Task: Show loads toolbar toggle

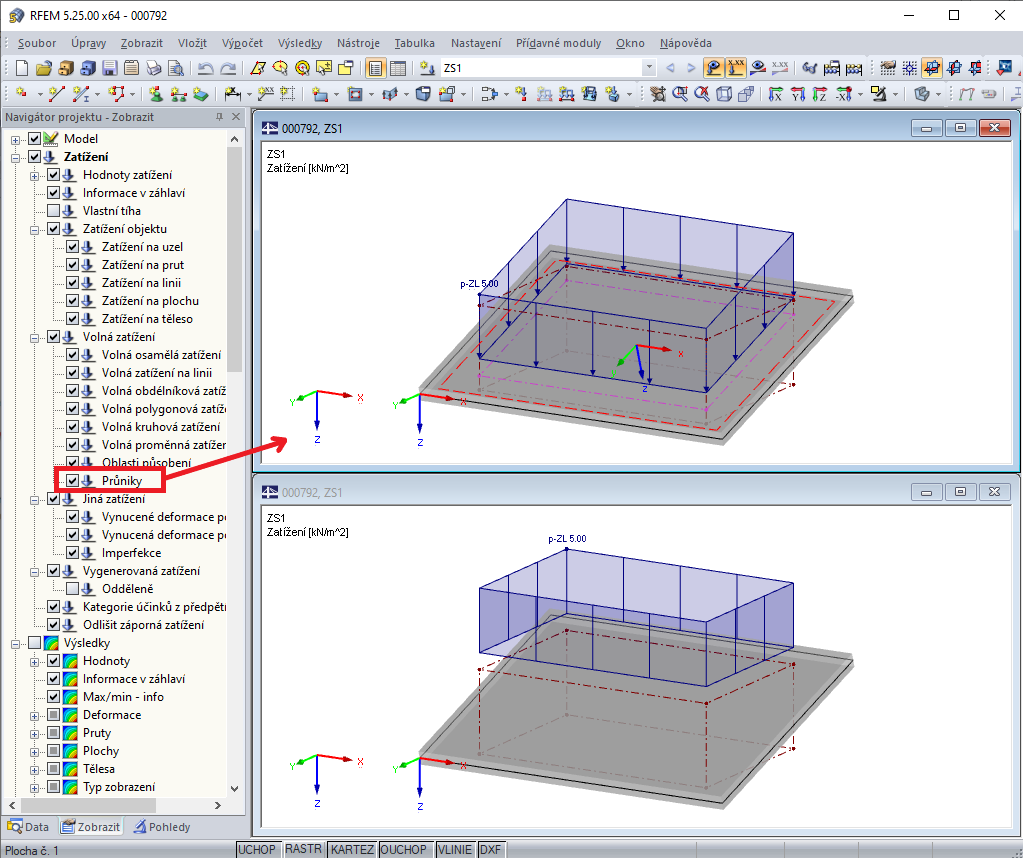Action: (714, 68)
